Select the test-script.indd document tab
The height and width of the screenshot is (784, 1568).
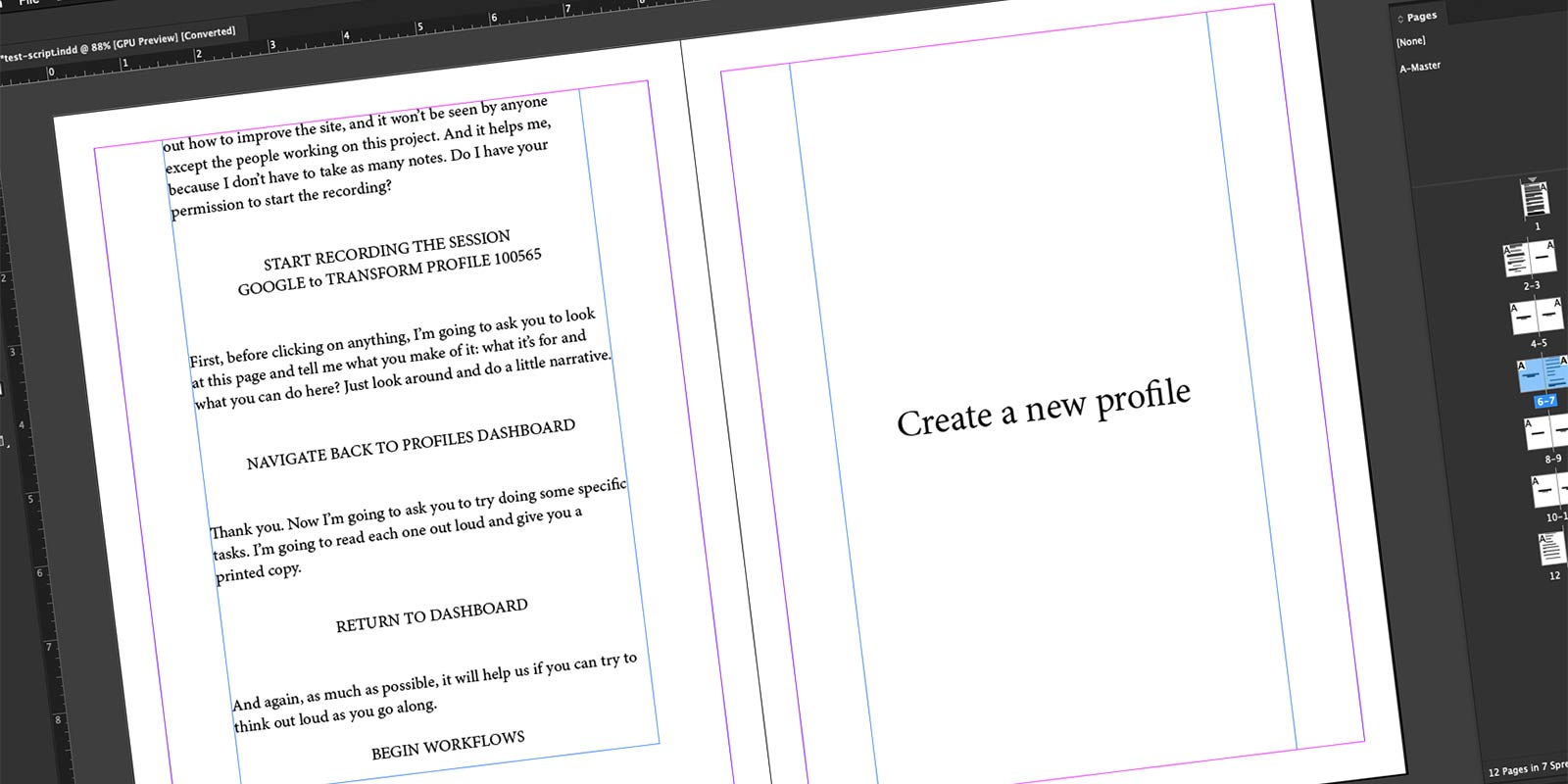point(118,42)
